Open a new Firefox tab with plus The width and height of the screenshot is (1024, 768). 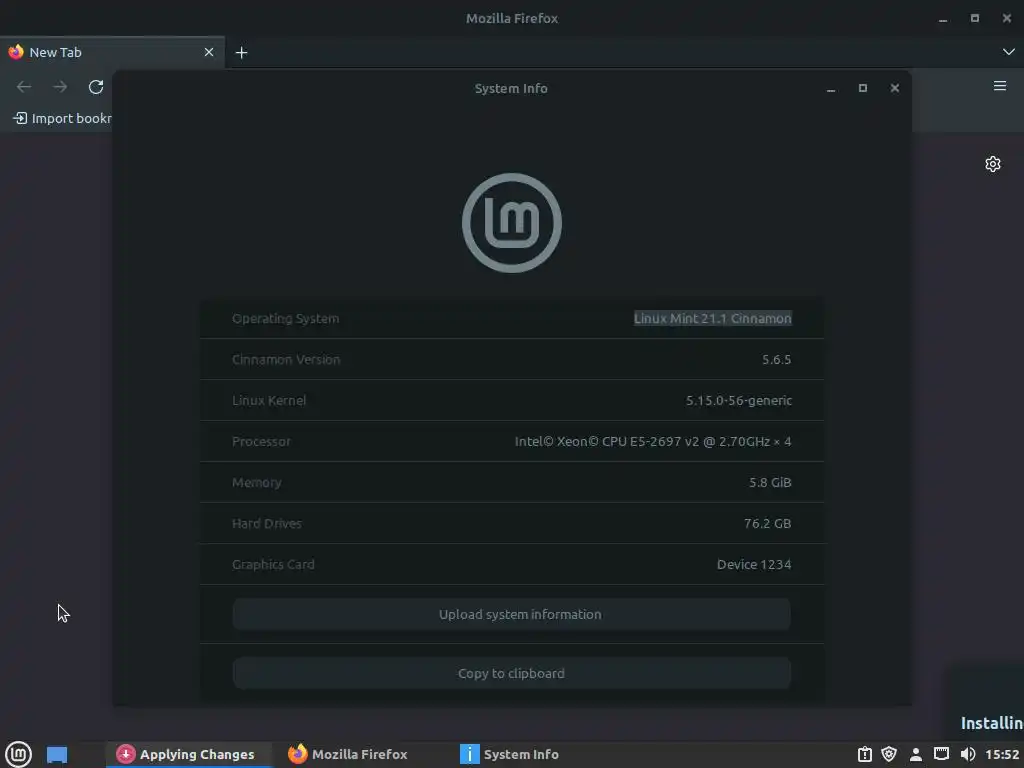click(242, 52)
